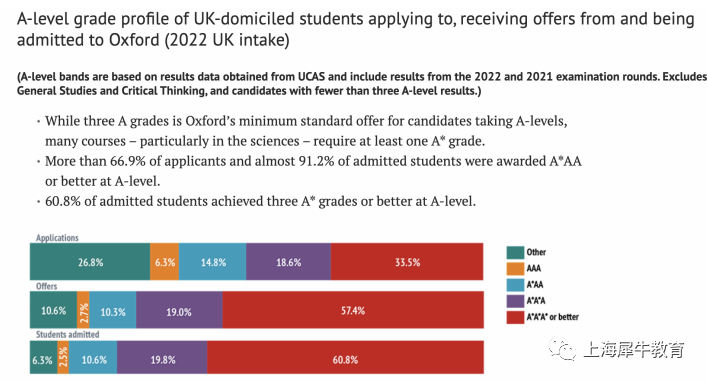This screenshot has width=707, height=381.
Task: Click the 33.5% red Applications segment
Action: tap(407, 262)
